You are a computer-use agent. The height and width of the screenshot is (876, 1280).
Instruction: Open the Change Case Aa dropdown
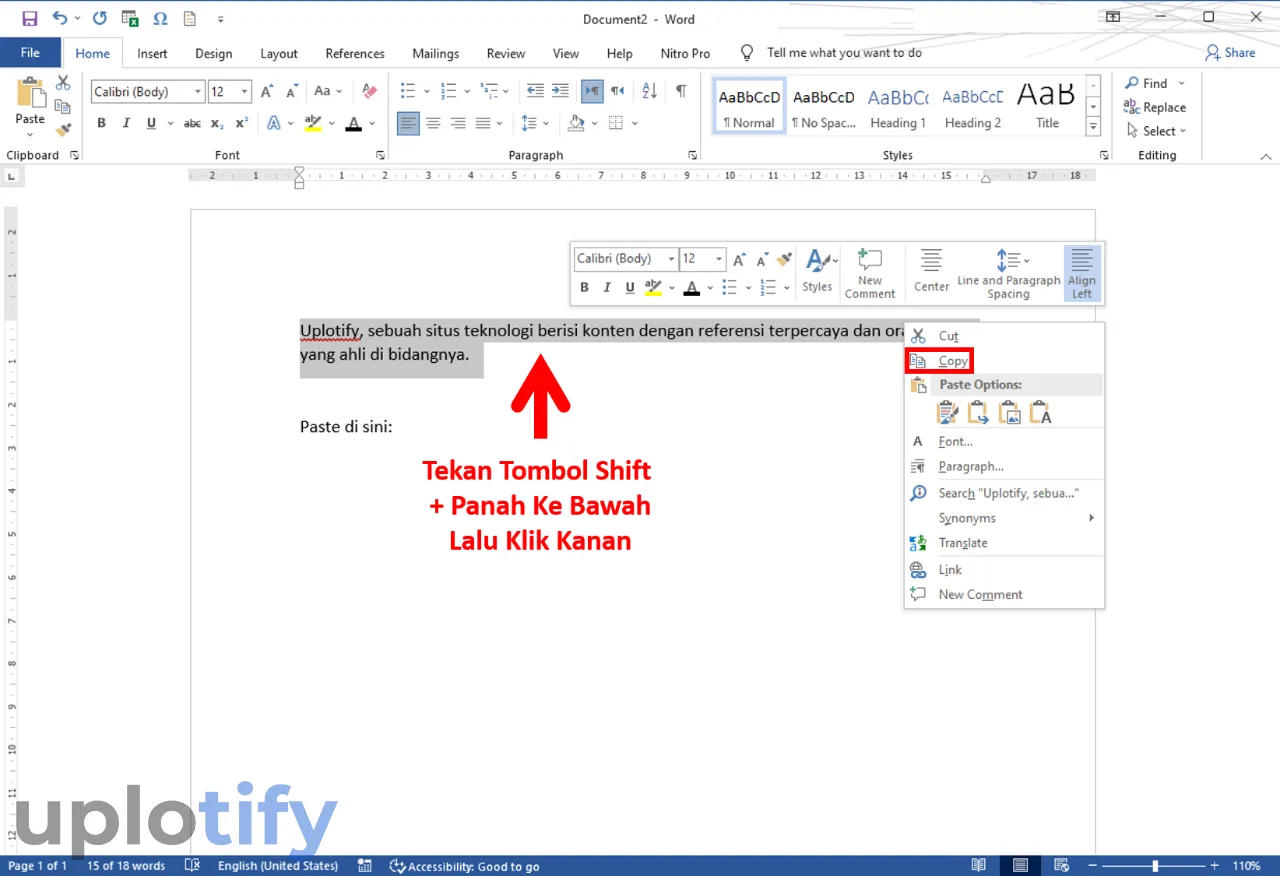point(328,91)
